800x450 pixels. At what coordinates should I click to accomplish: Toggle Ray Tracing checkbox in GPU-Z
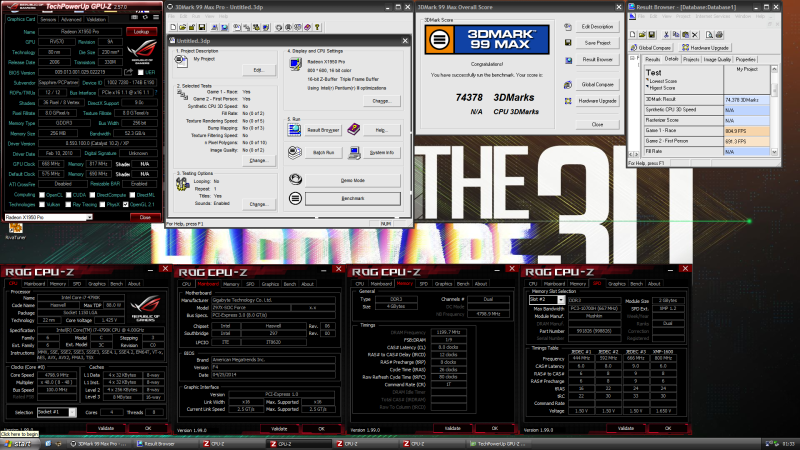68,205
